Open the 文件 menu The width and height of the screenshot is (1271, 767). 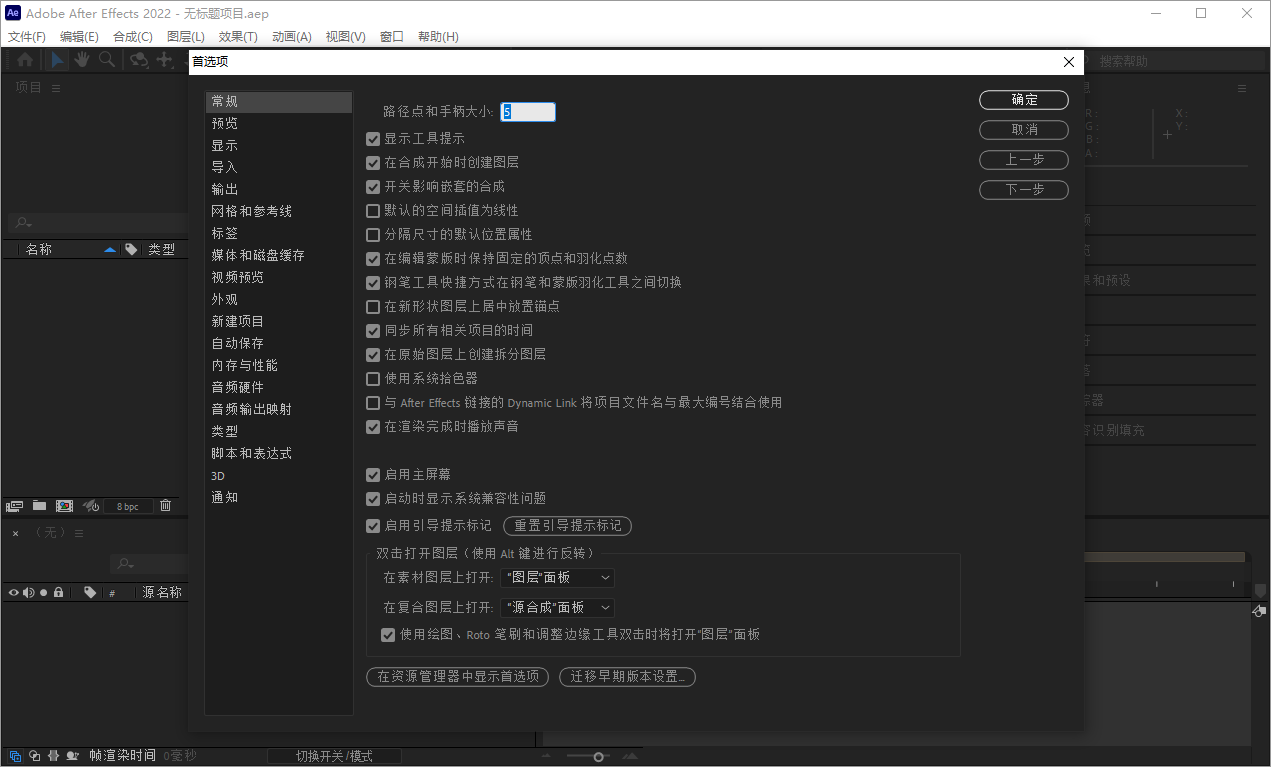[26, 36]
